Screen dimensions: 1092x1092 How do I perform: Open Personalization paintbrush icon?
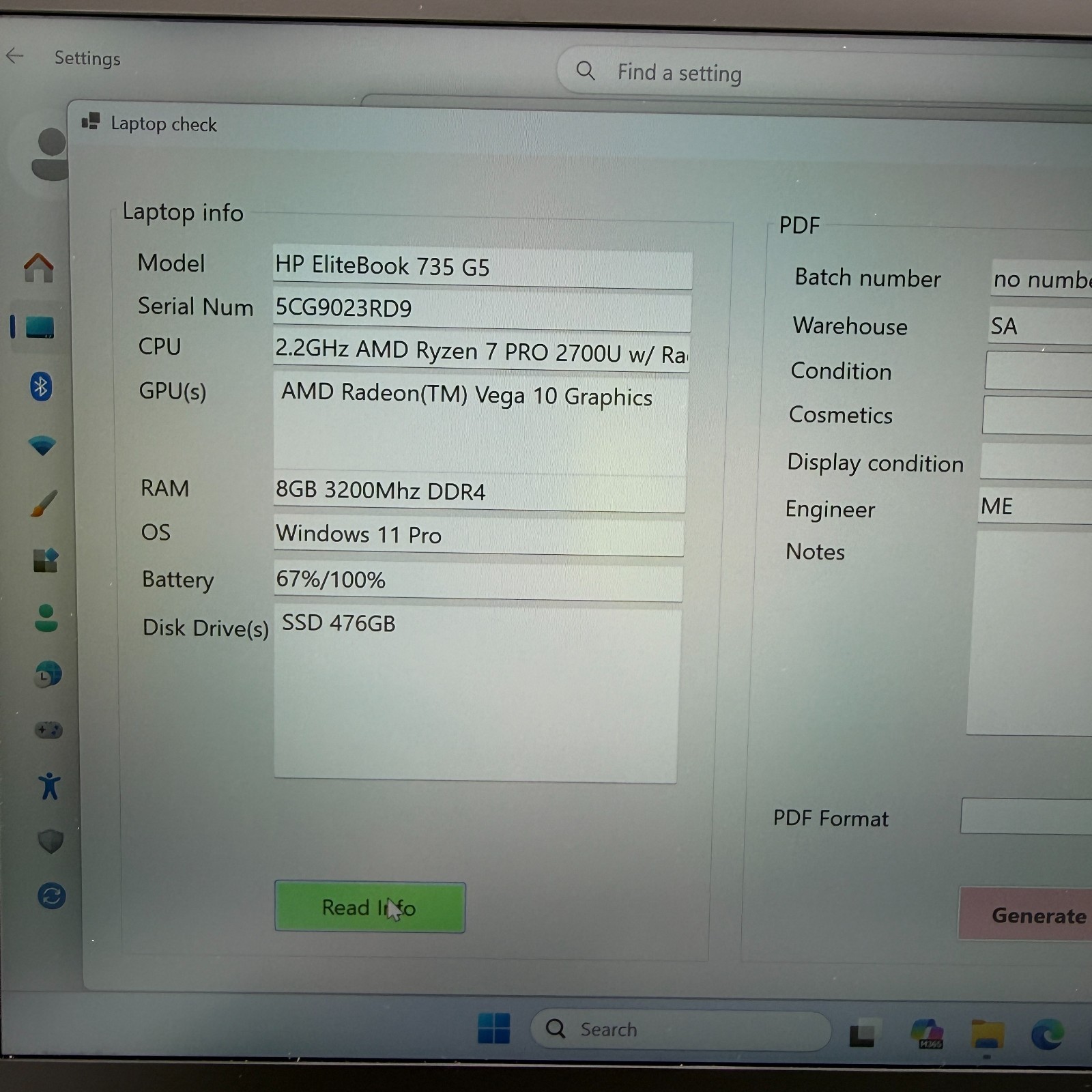click(x=44, y=504)
